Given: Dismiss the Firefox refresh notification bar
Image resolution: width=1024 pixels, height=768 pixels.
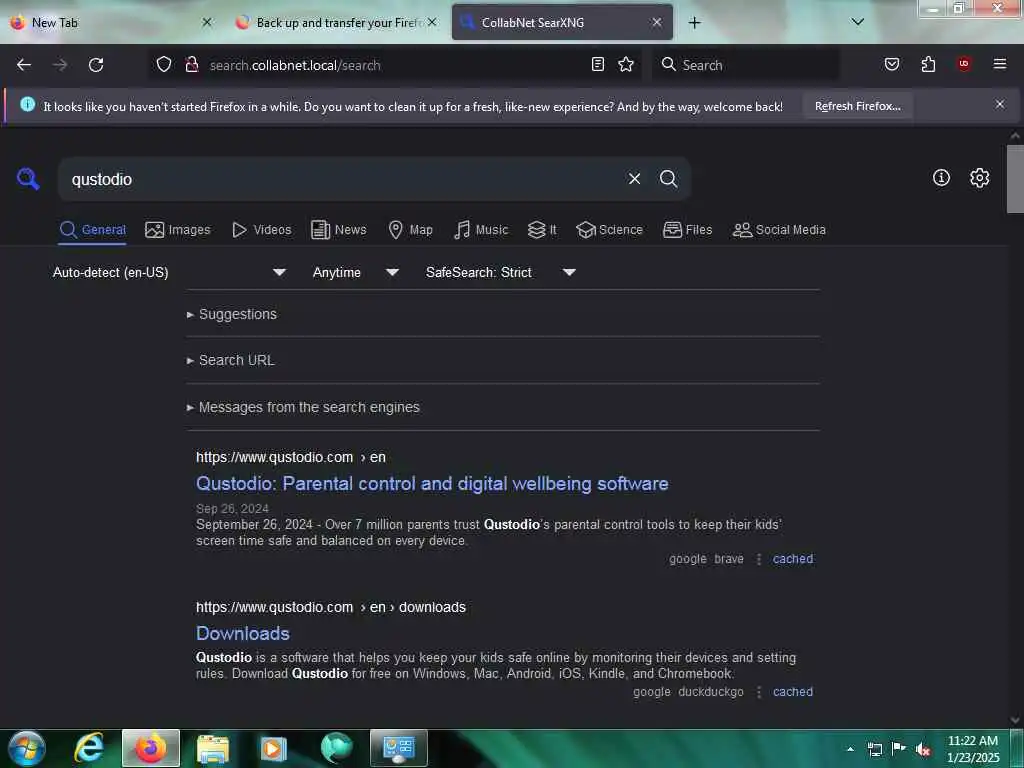Looking at the screenshot, I should click(1000, 104).
